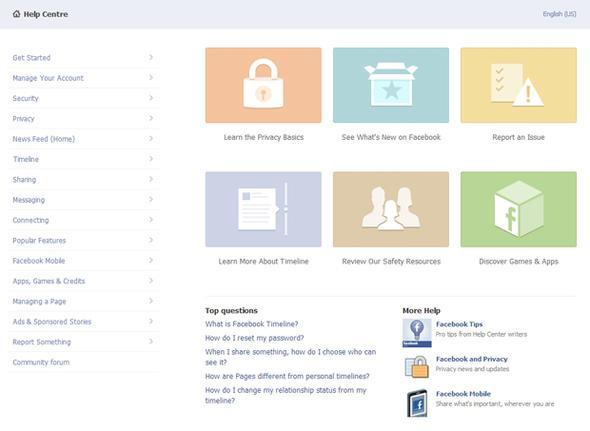Expand Report Something chevron arrow
Viewport: 590px width, 431px height.
point(151,341)
